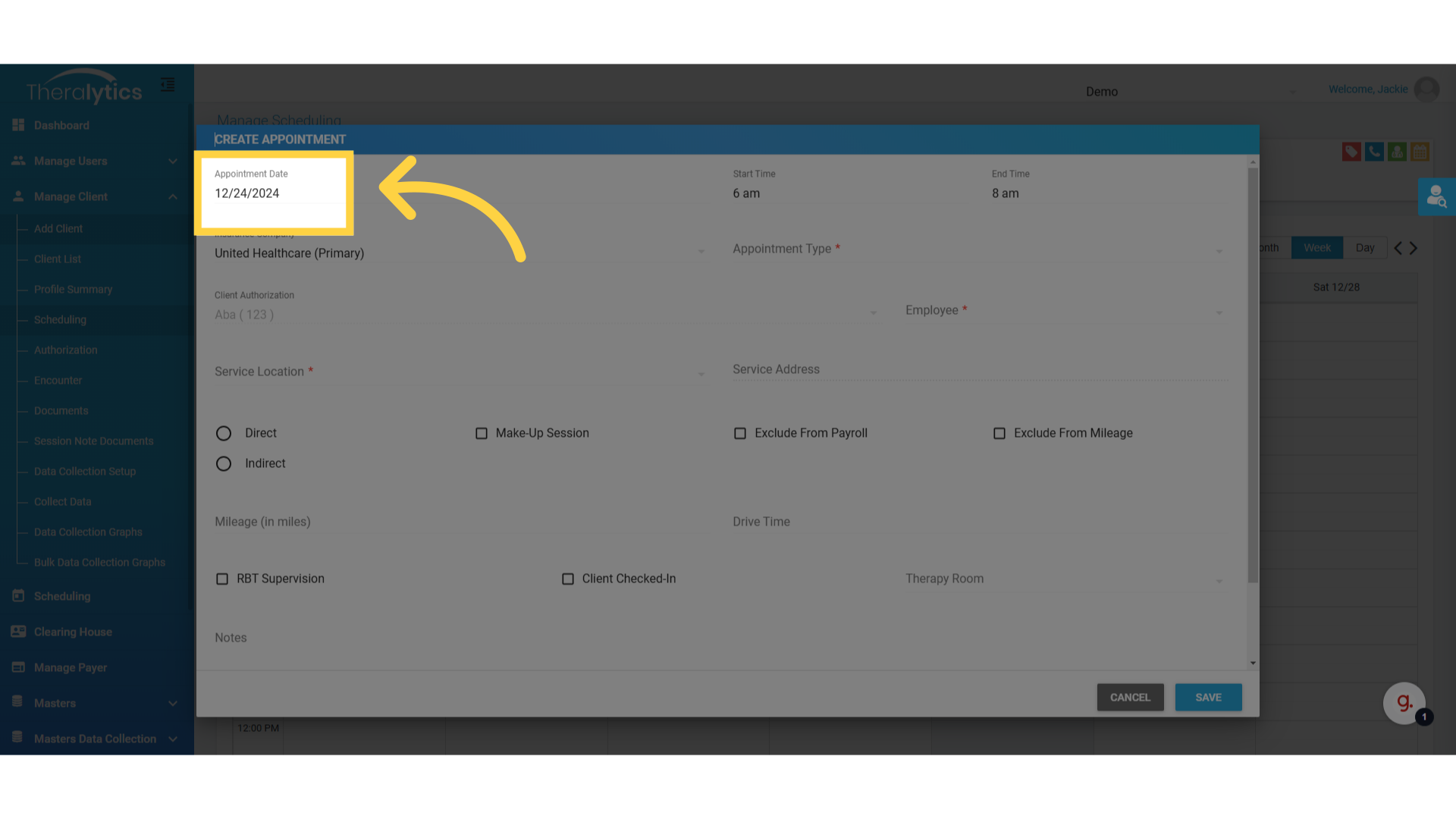Click the user avatar profile icon
The height and width of the screenshot is (819, 1456).
click(x=1426, y=89)
